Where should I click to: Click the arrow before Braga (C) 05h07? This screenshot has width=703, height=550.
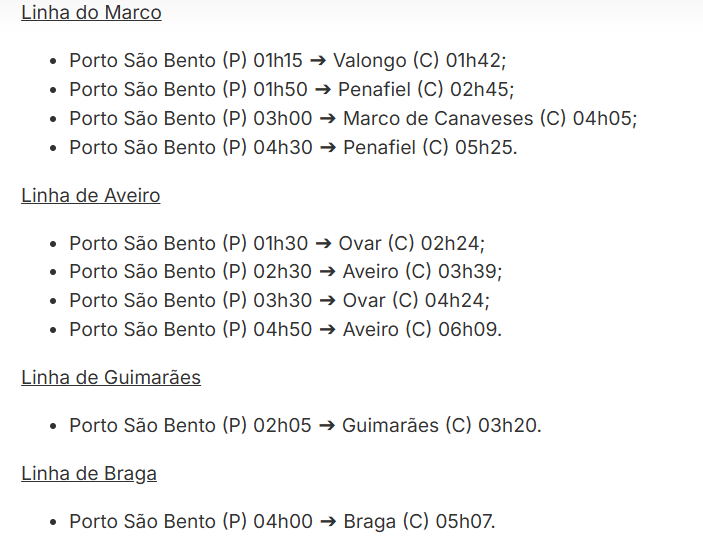point(327,522)
